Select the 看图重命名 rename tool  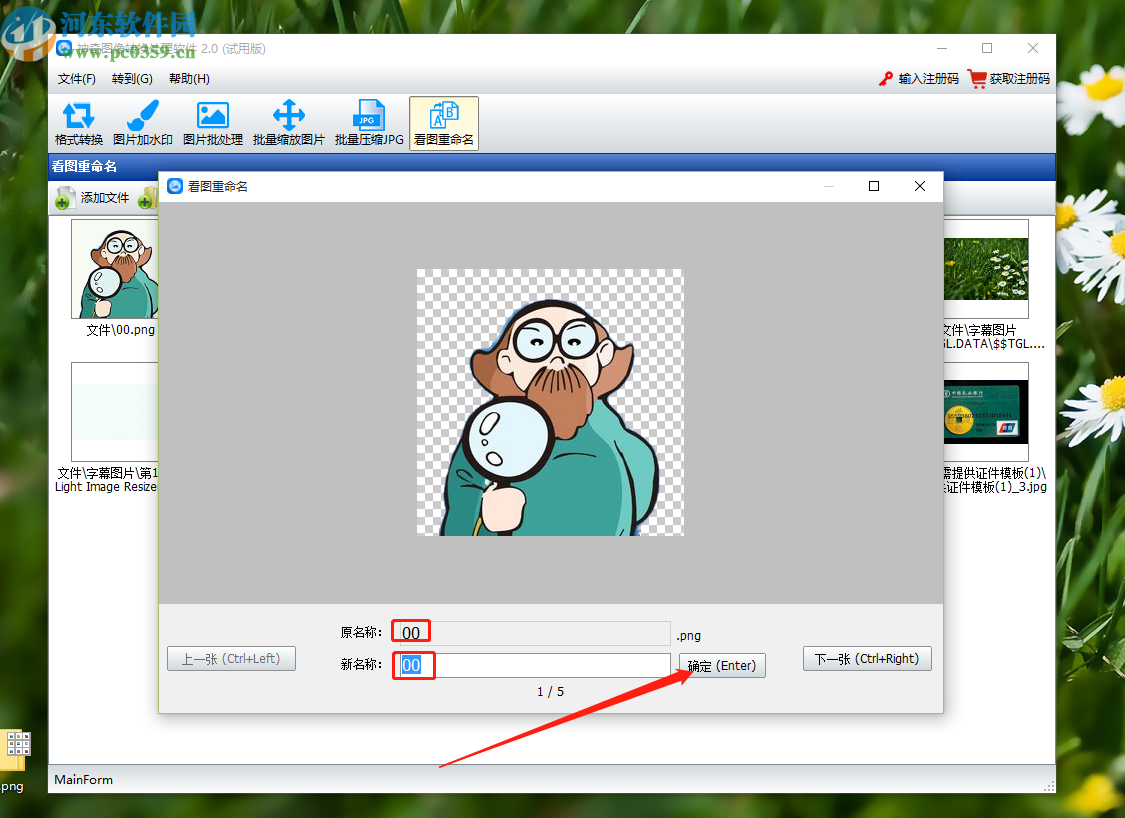pyautogui.click(x=444, y=124)
